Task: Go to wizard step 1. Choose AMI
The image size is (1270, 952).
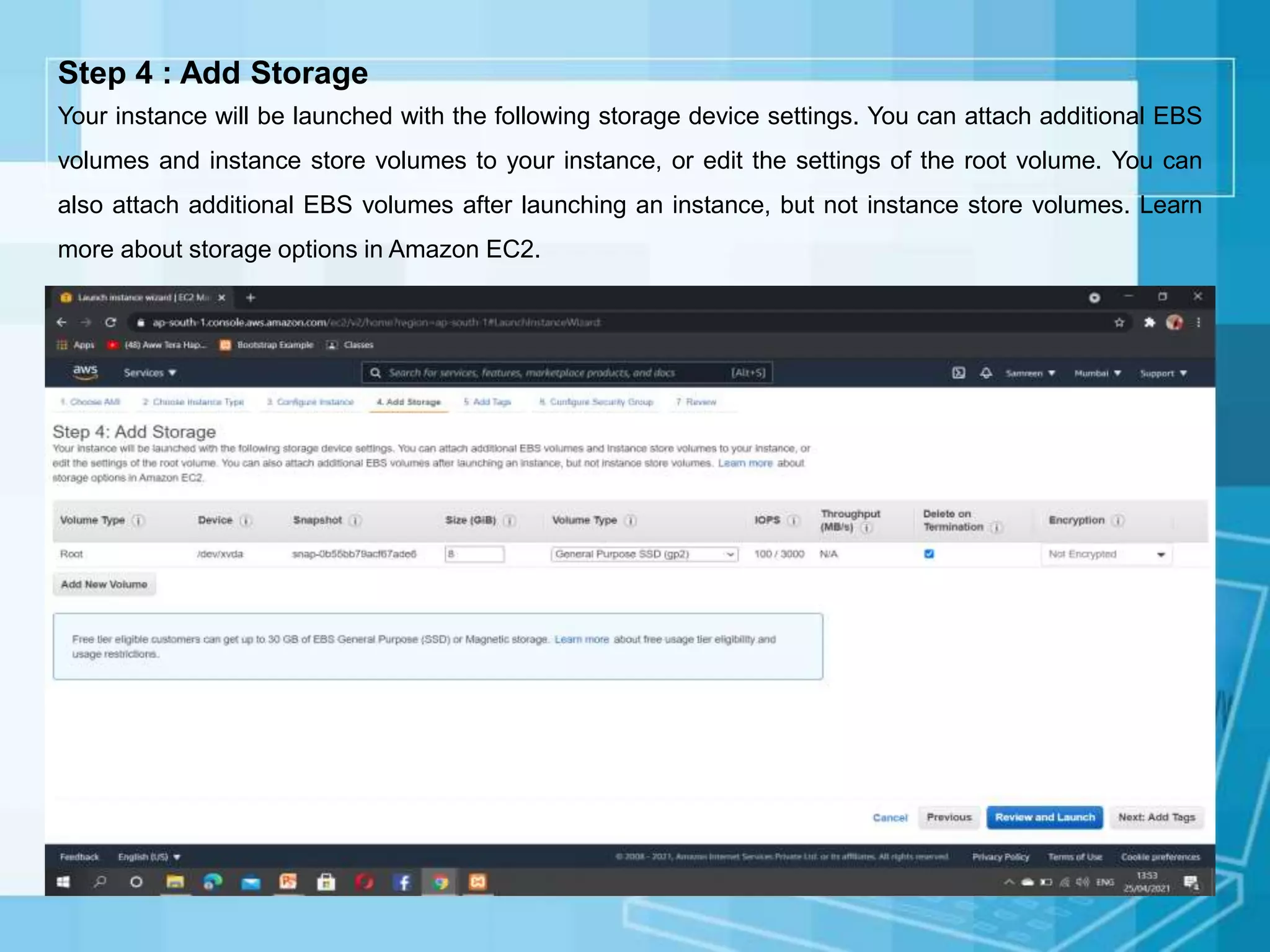Action: (91, 402)
